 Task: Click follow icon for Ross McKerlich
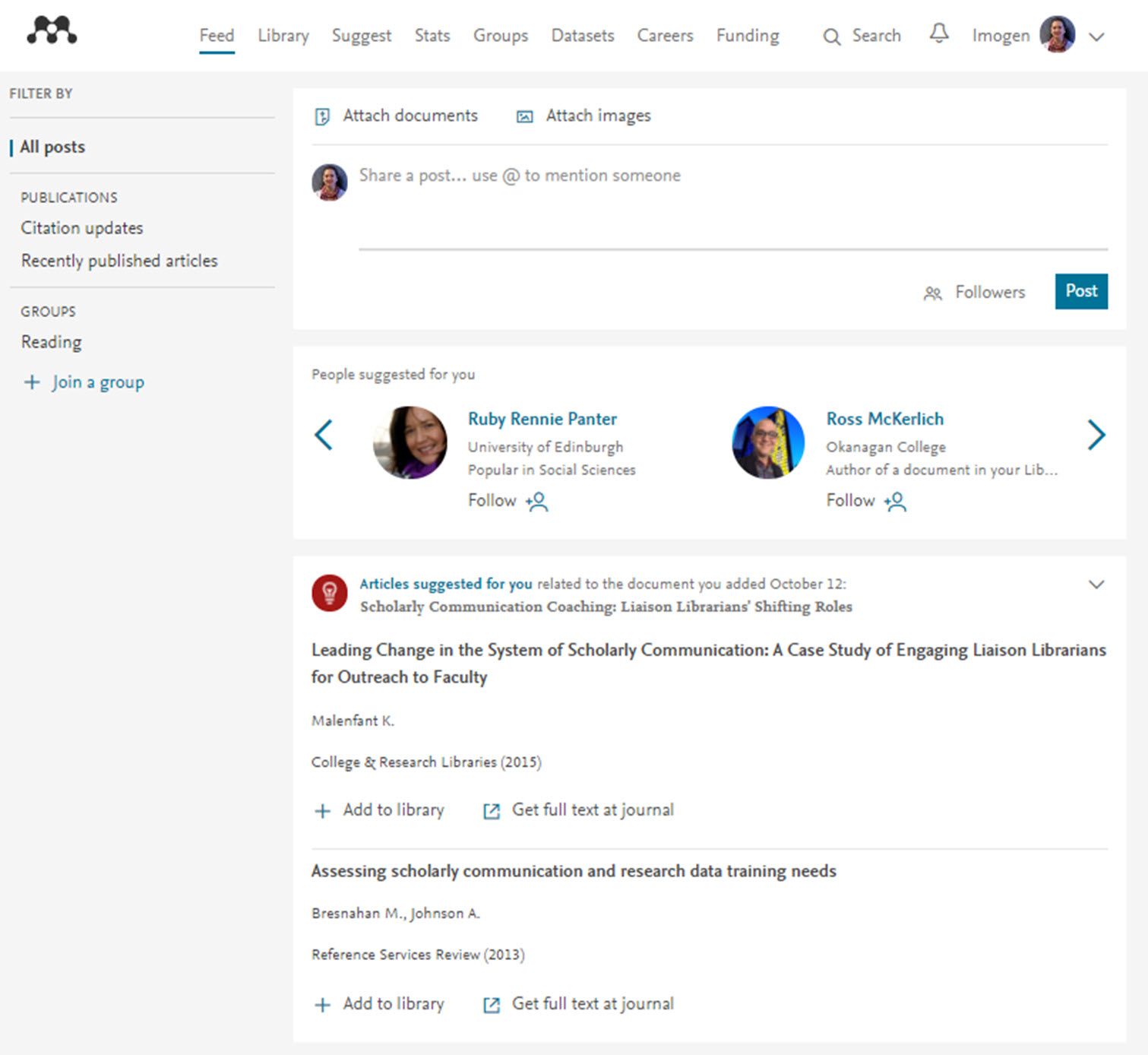pos(895,502)
